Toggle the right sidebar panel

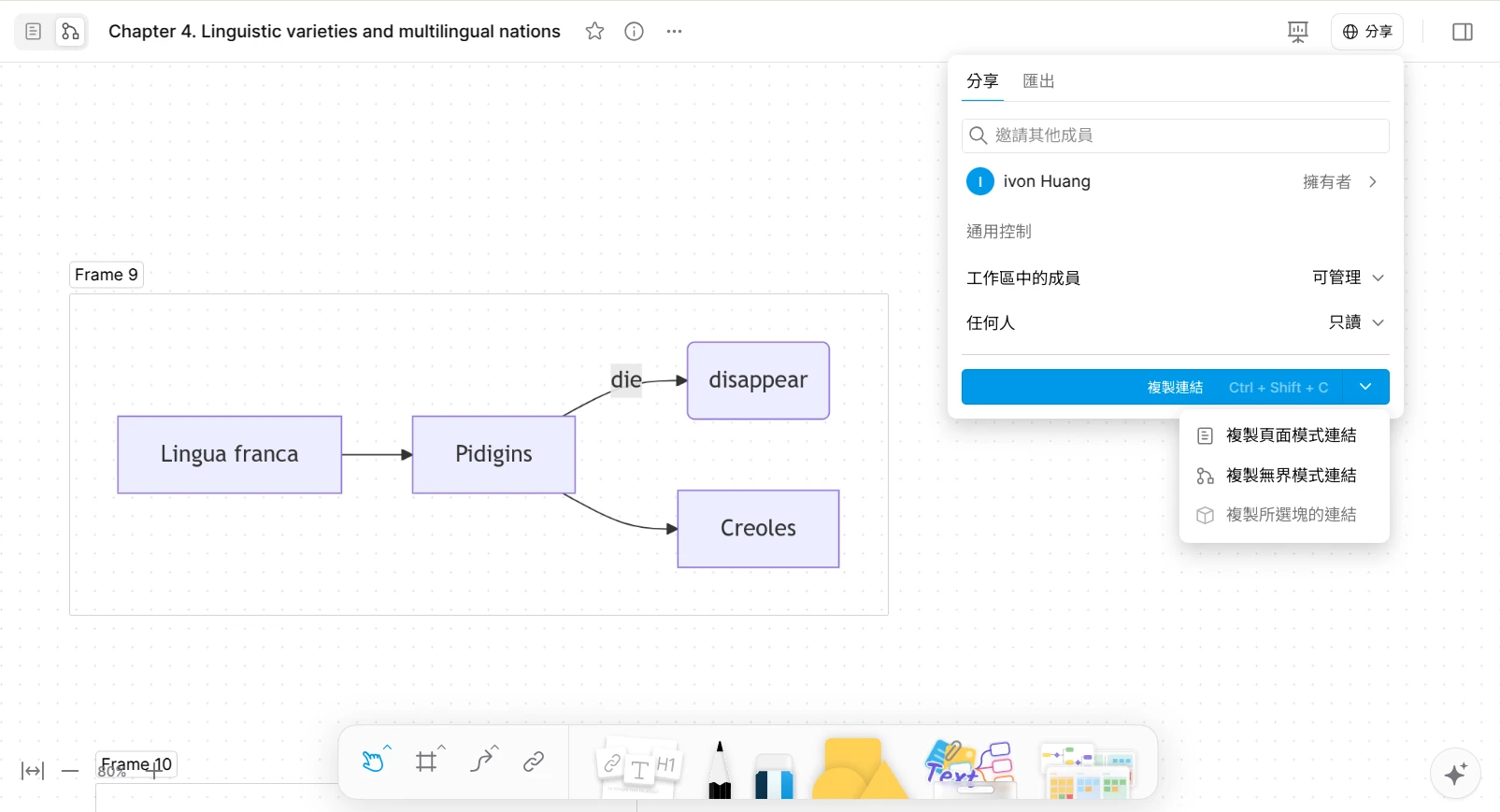[x=1462, y=32]
